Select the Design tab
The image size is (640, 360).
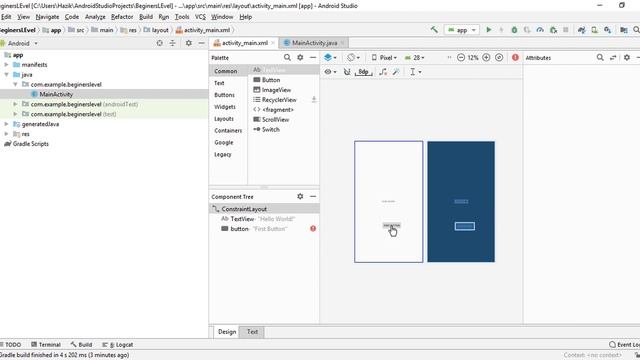227,332
